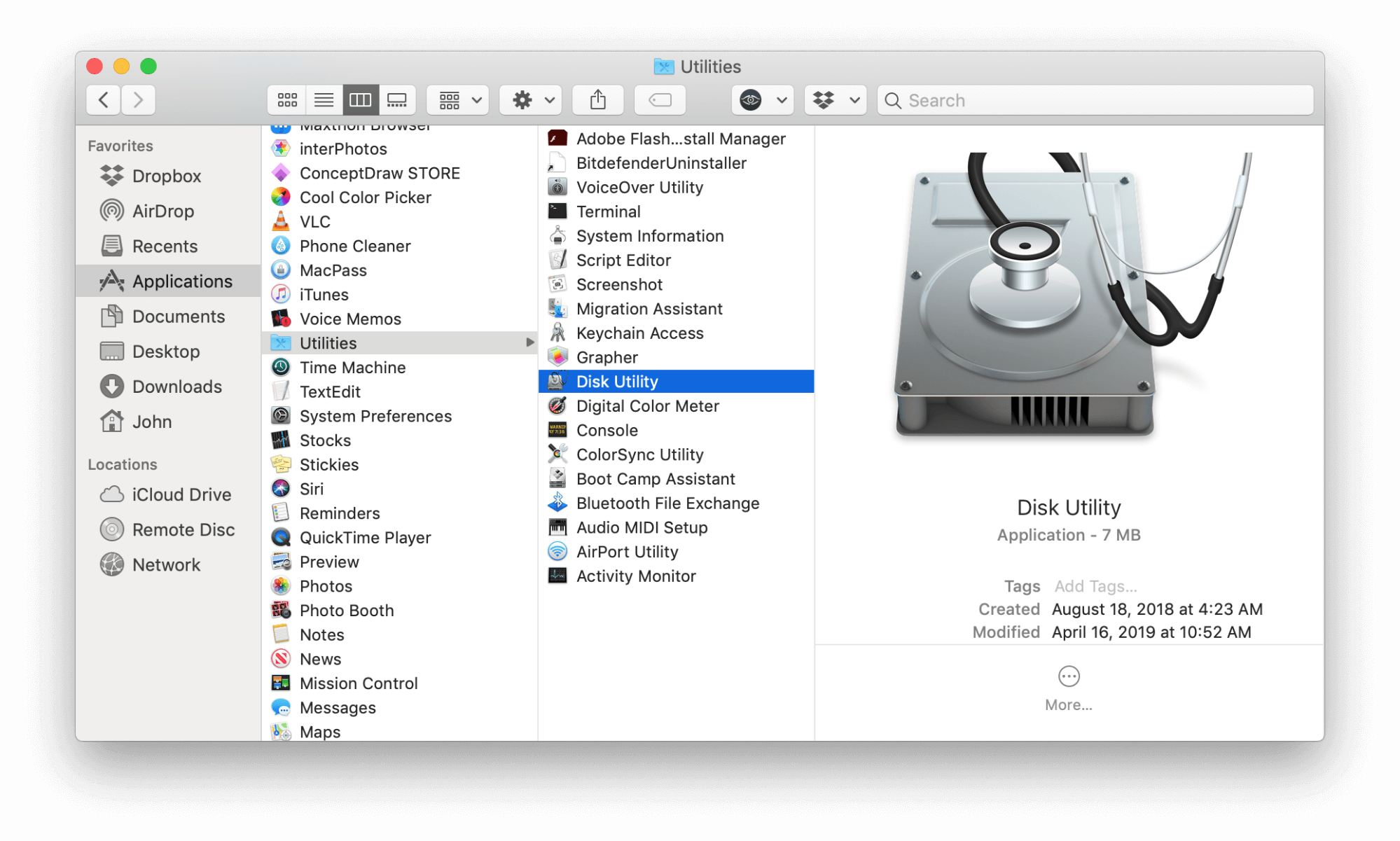Viewport: 1400px width, 841px height.
Task: Select the Keychain Access icon
Action: point(557,333)
